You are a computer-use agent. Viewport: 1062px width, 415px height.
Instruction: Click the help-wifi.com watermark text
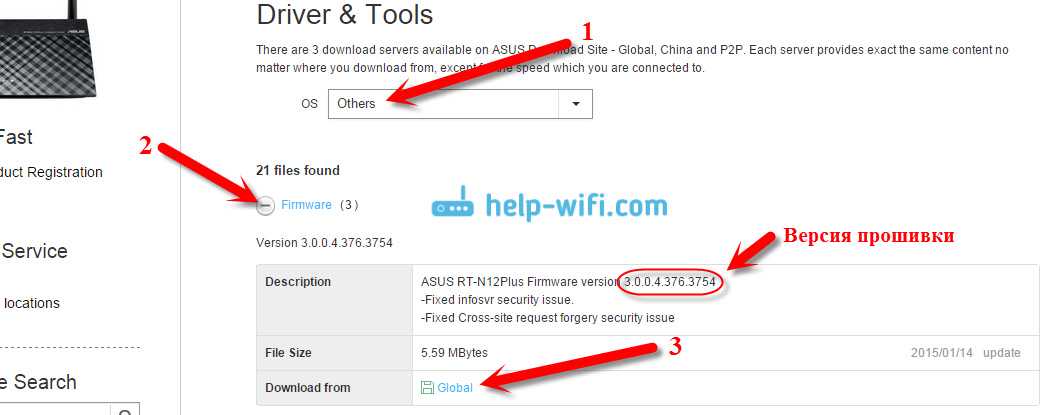click(576, 206)
